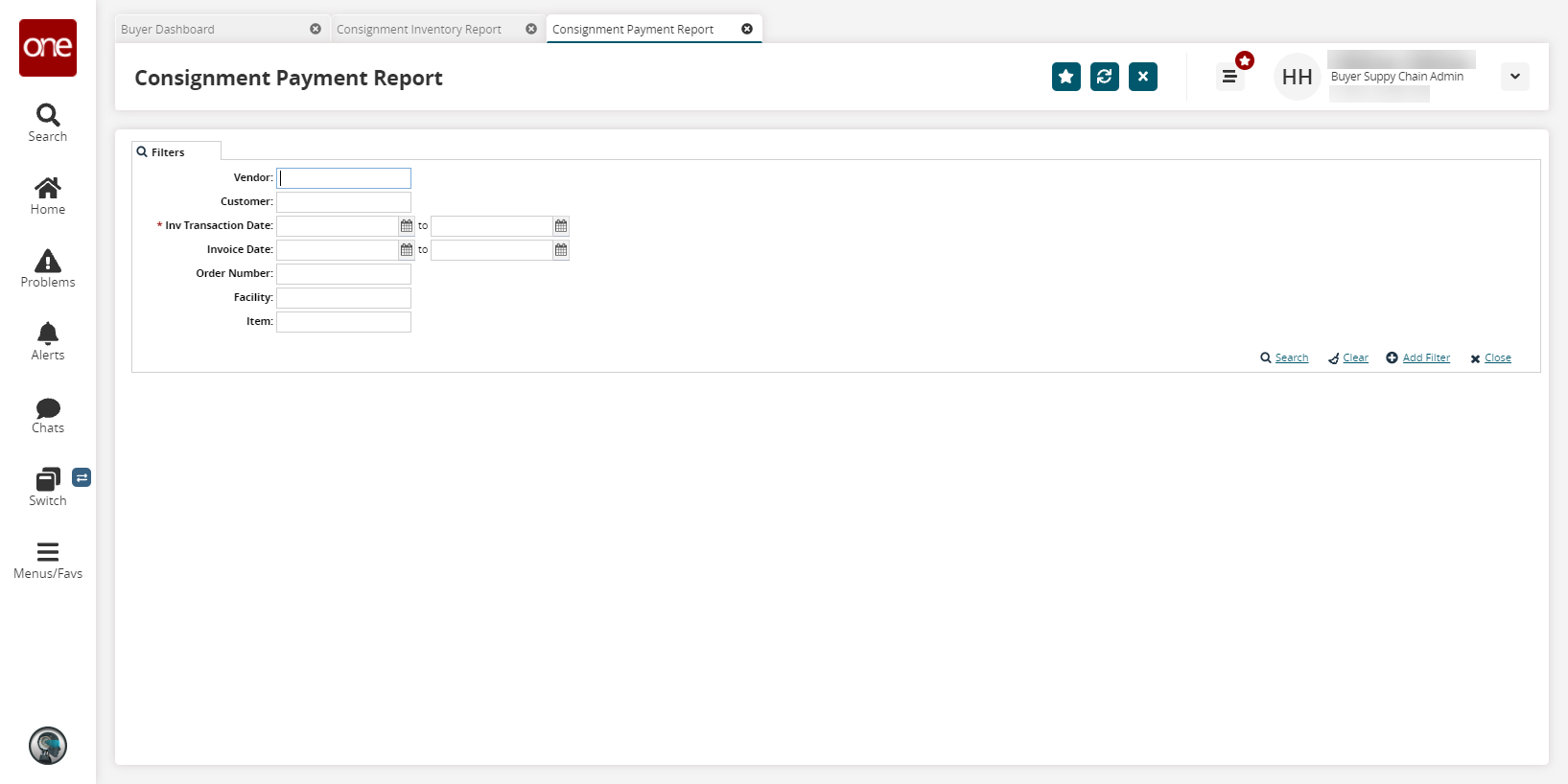Expand the user profile dropdown arrow
The image size is (1568, 784).
point(1515,77)
